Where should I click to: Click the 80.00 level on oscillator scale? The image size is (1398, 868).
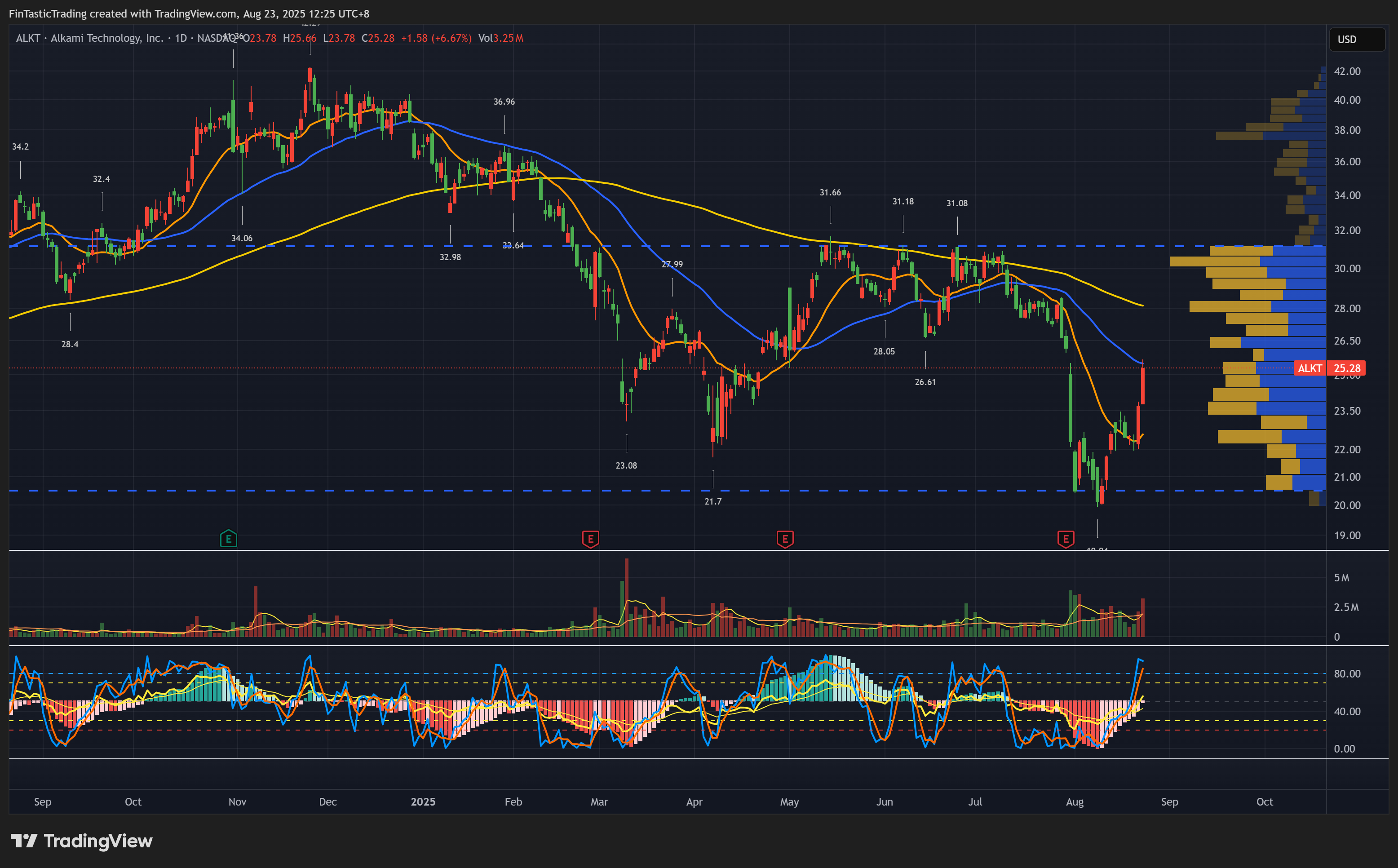click(1347, 673)
